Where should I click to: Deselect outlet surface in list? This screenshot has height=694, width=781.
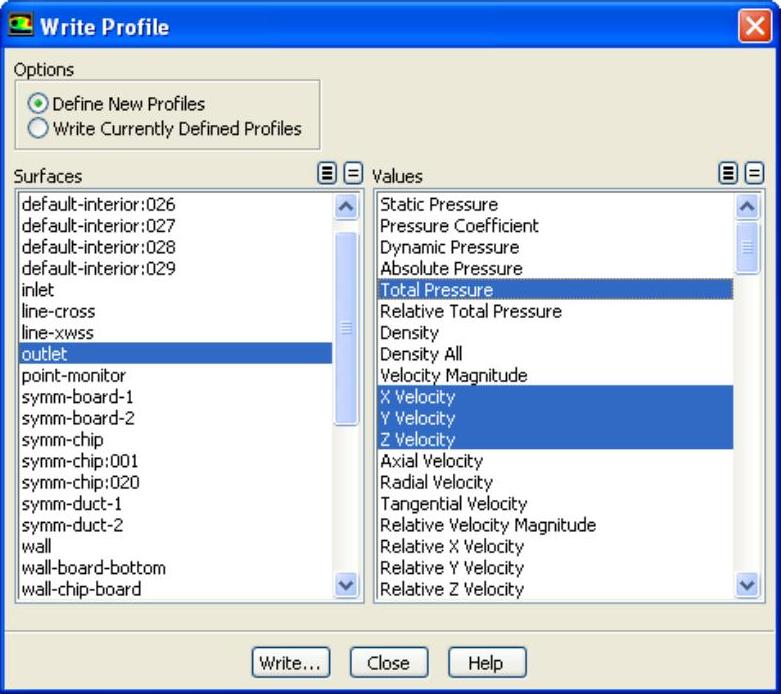pyautogui.click(x=44, y=354)
